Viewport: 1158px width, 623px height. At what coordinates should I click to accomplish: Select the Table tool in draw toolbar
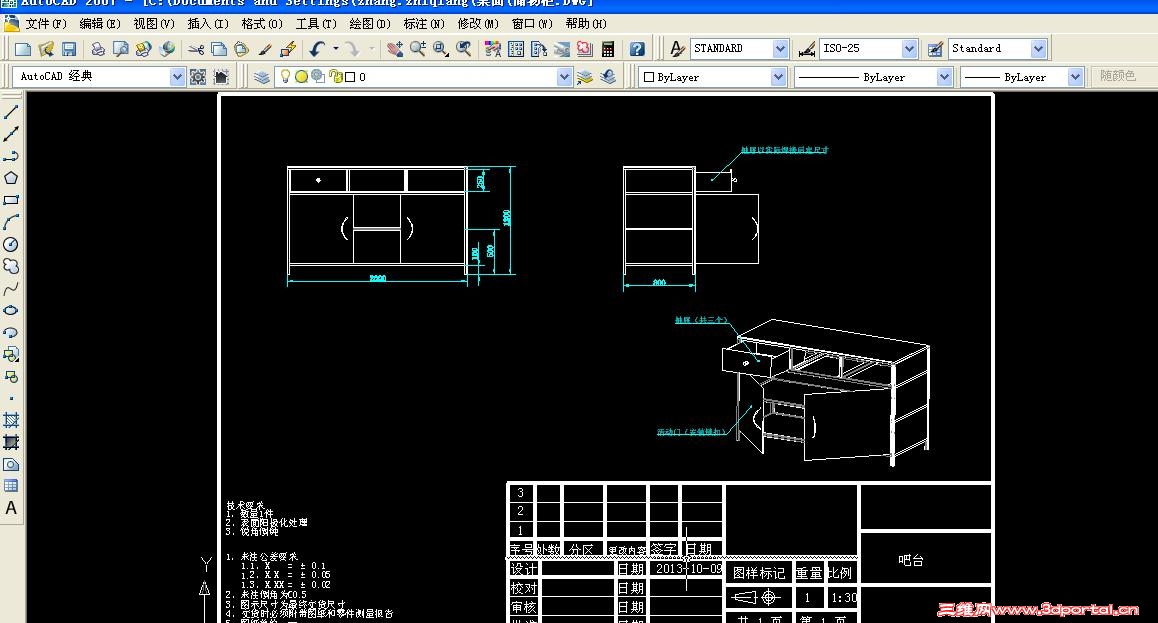pyautogui.click(x=11, y=486)
